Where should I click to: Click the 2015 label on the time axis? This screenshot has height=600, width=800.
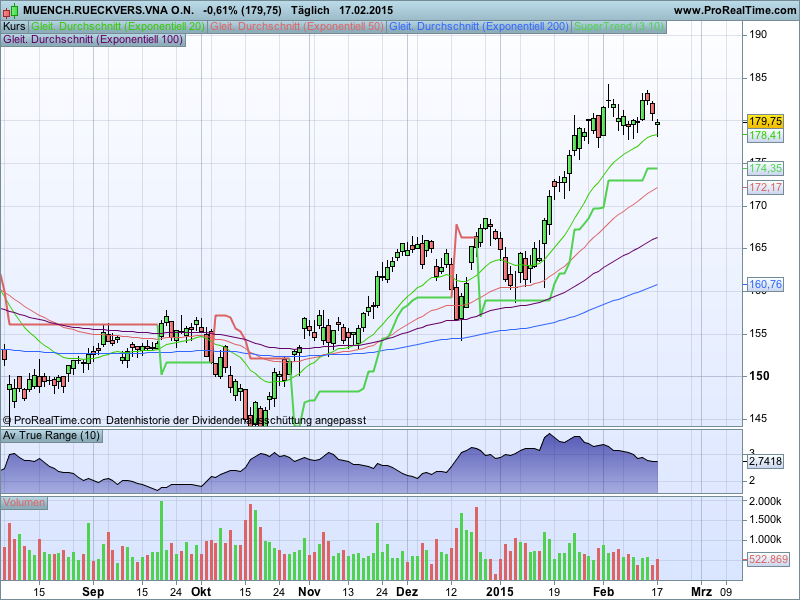500,592
